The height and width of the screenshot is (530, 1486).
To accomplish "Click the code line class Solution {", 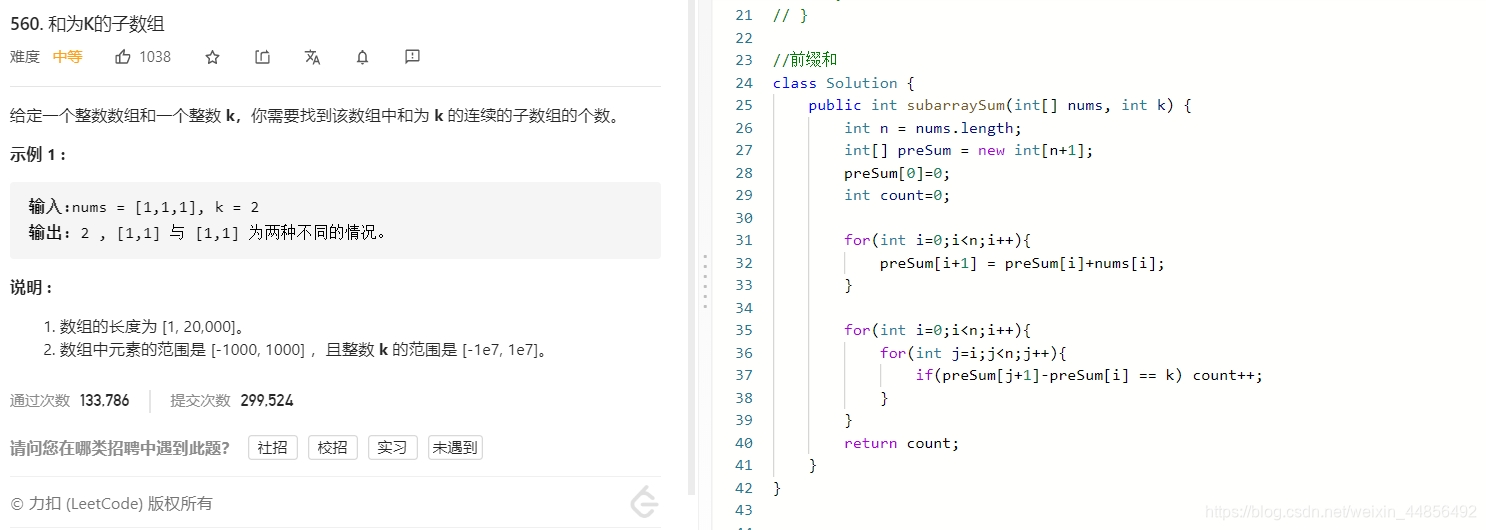I will click(x=844, y=83).
